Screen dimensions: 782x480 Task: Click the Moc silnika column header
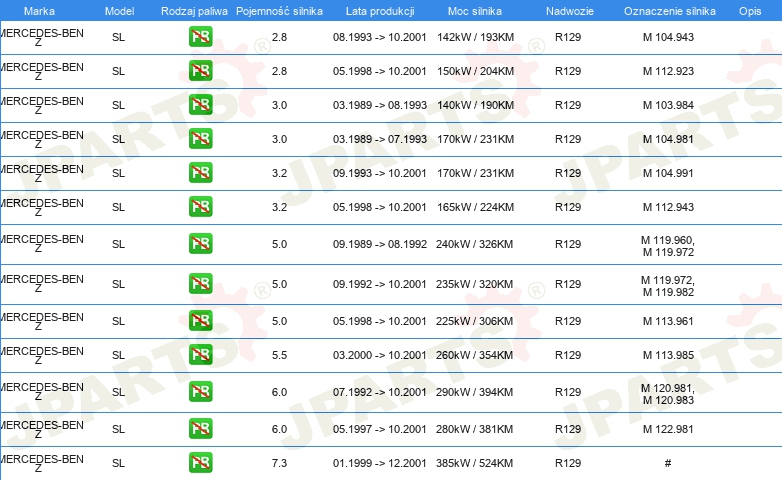475,11
